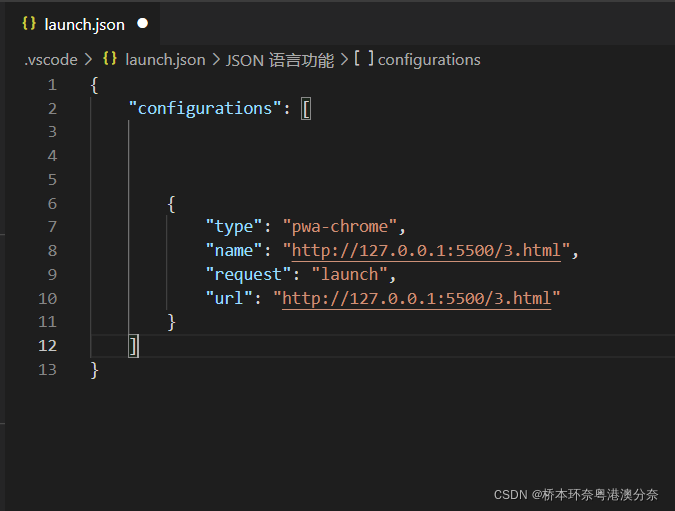
Task: Expand chevron after launch.json breadcrumb
Action: point(216,59)
